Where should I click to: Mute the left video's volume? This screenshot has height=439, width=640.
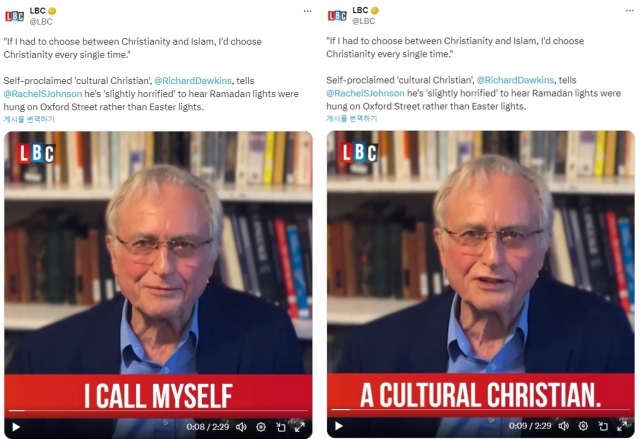241,427
